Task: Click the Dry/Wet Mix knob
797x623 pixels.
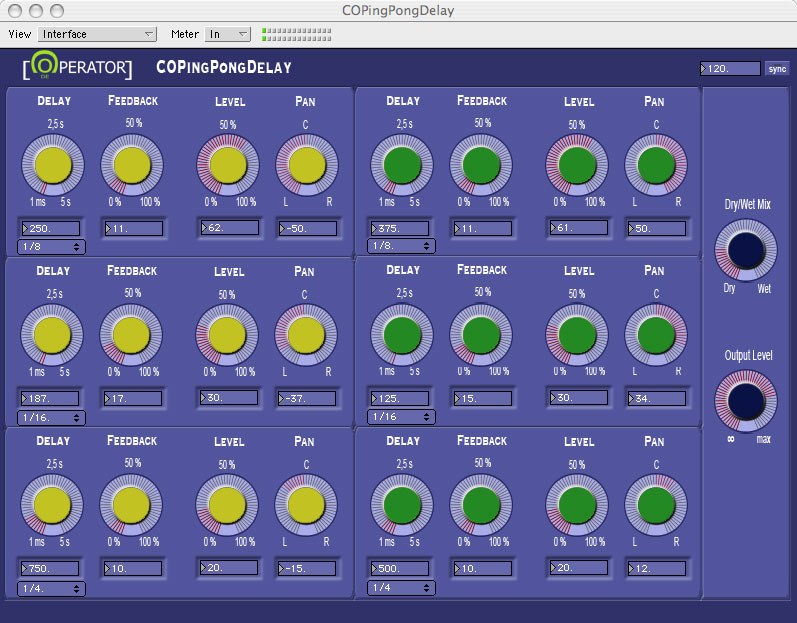Action: [746, 250]
